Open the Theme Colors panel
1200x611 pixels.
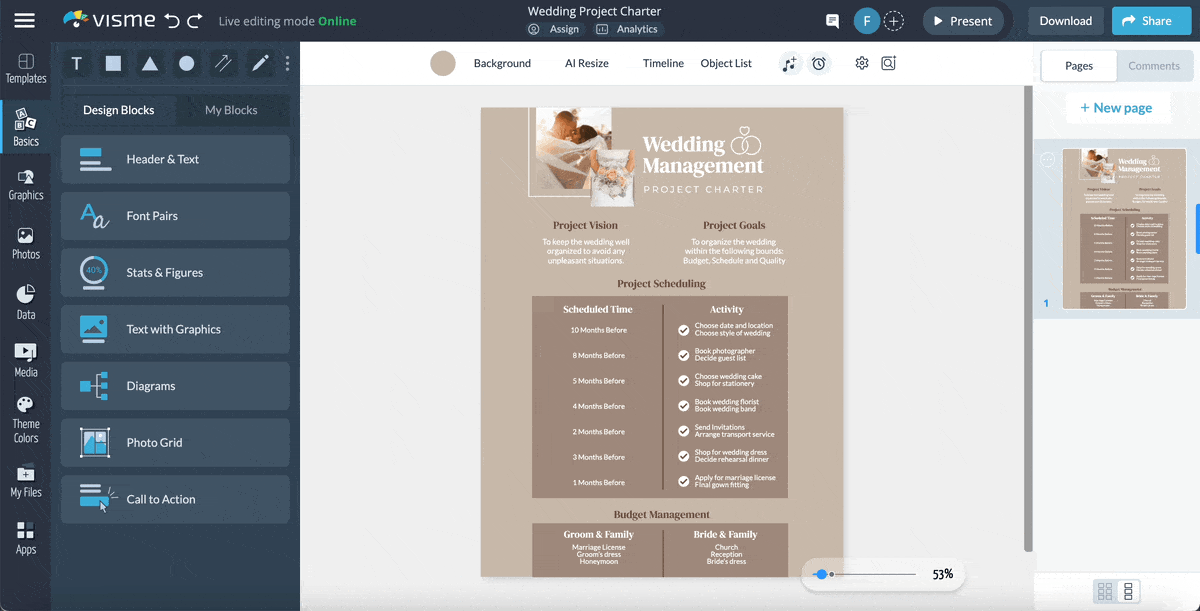click(25, 414)
